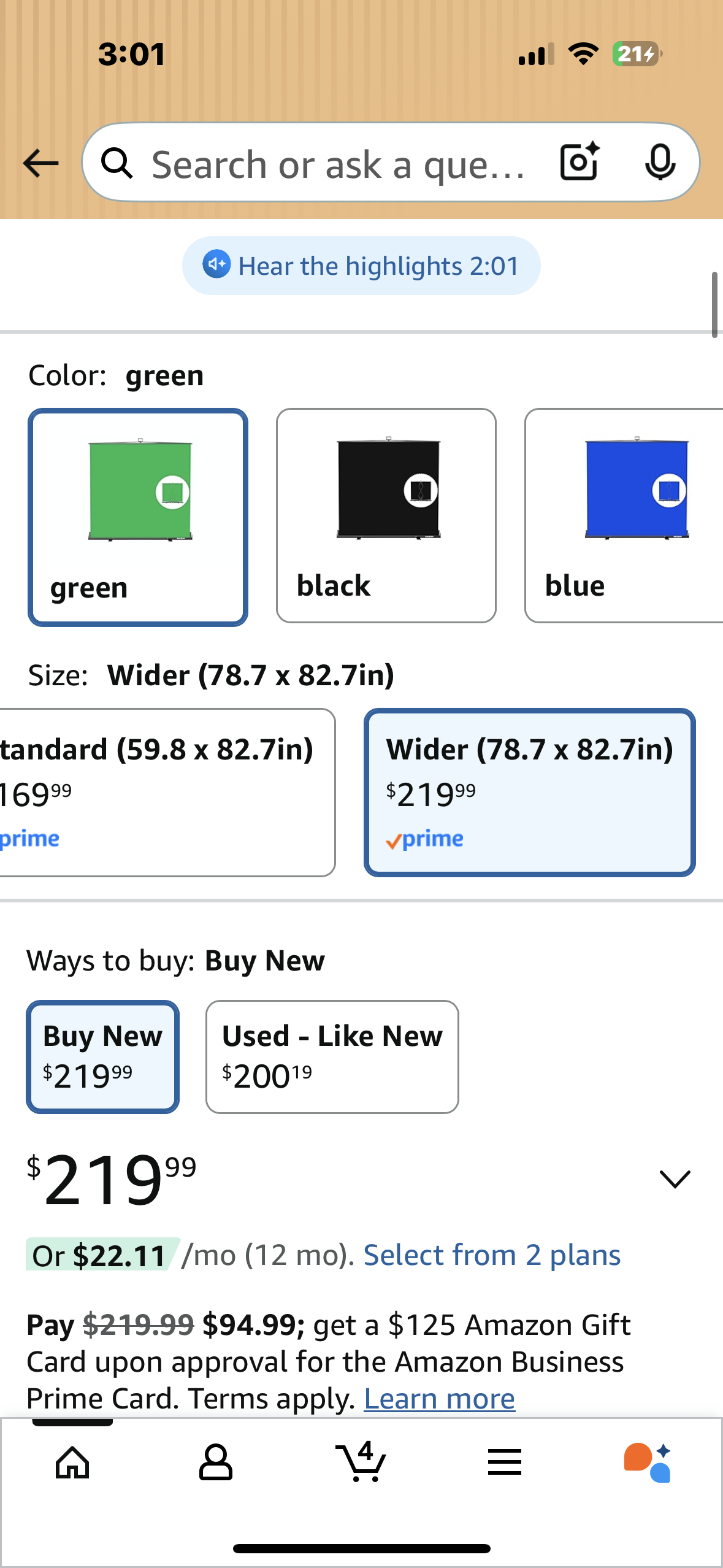
Task: Select the Wider (78.7 x 82.7in) size option
Action: pos(529,792)
